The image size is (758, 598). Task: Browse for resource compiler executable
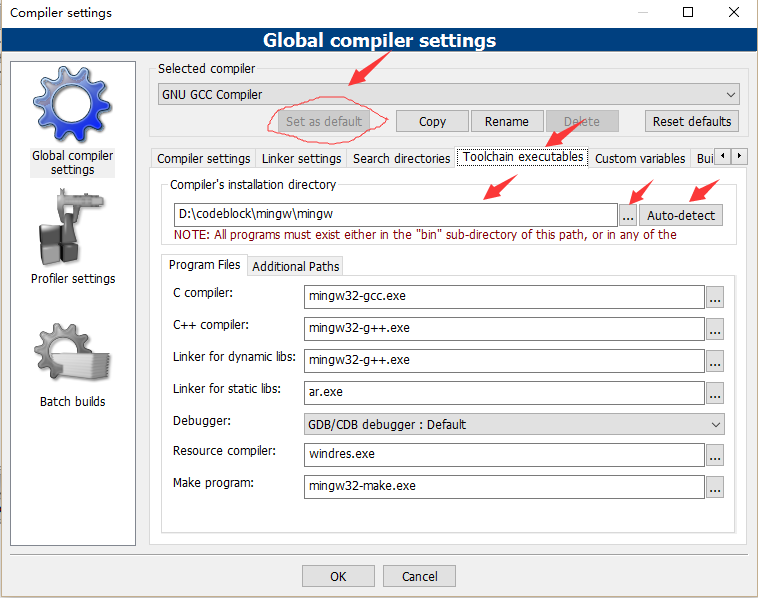point(715,454)
